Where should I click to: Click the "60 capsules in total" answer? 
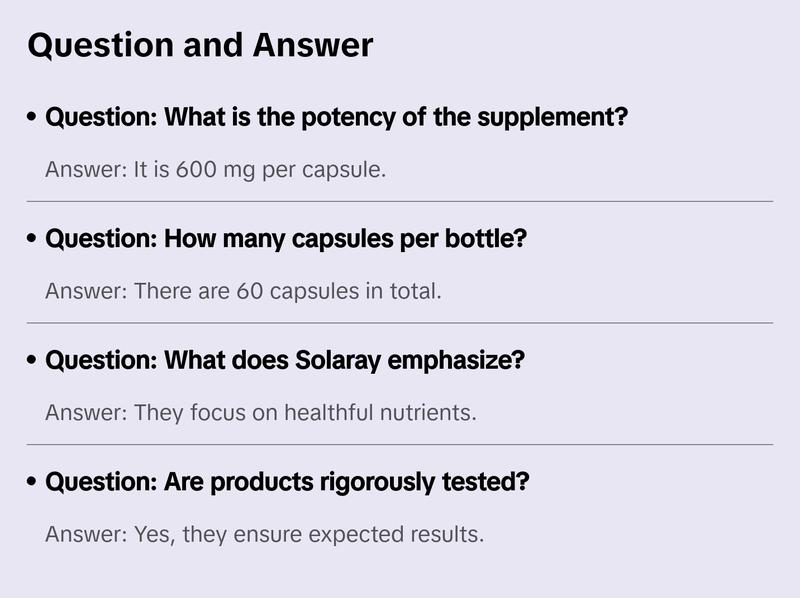click(243, 292)
